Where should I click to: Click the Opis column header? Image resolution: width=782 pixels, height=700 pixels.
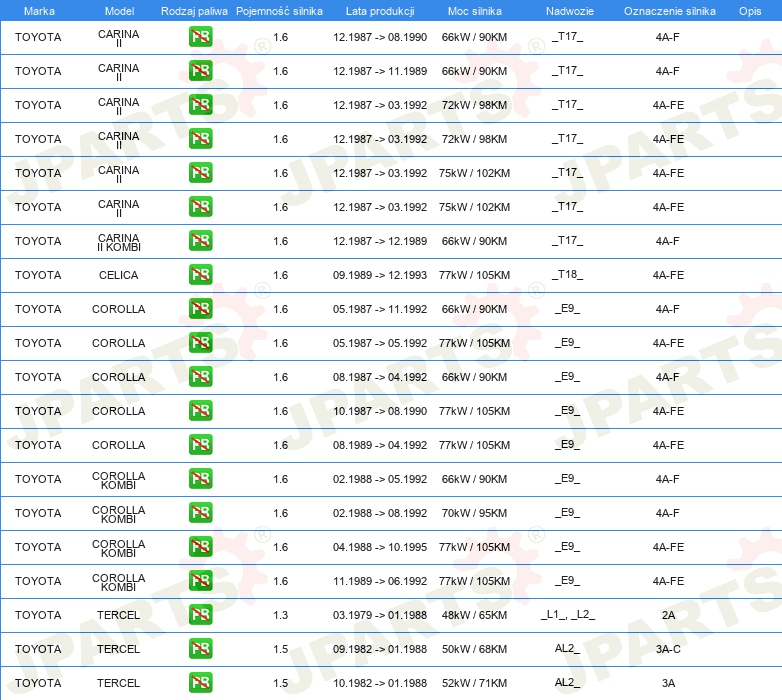click(x=750, y=11)
